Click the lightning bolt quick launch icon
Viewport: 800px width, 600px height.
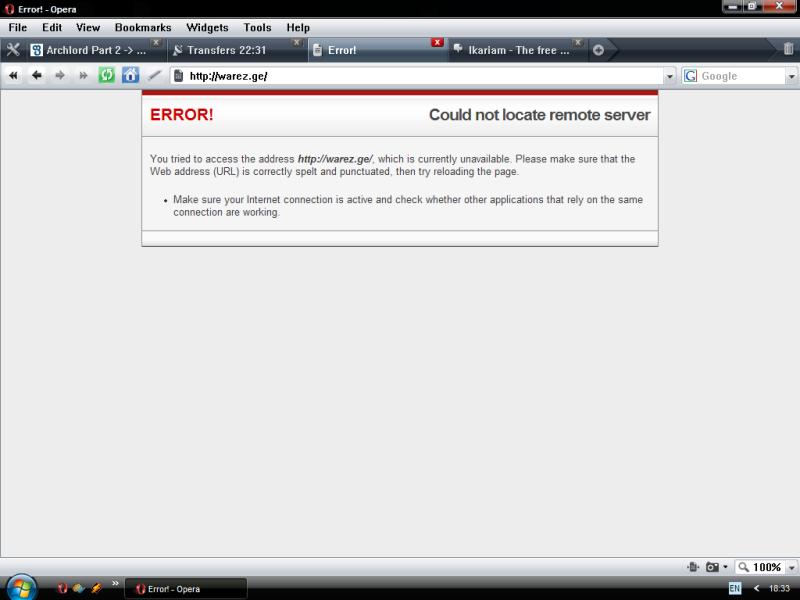[96, 588]
